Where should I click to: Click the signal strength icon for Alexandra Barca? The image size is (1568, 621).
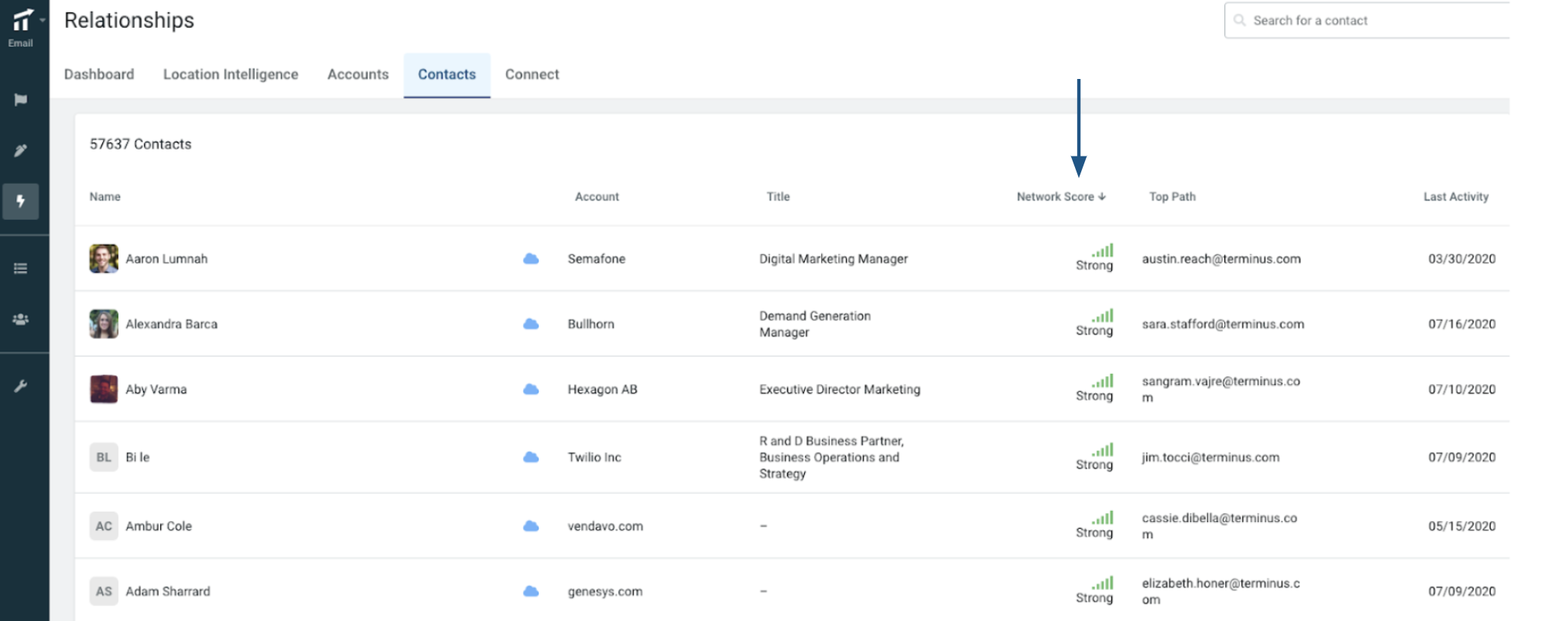1103,315
